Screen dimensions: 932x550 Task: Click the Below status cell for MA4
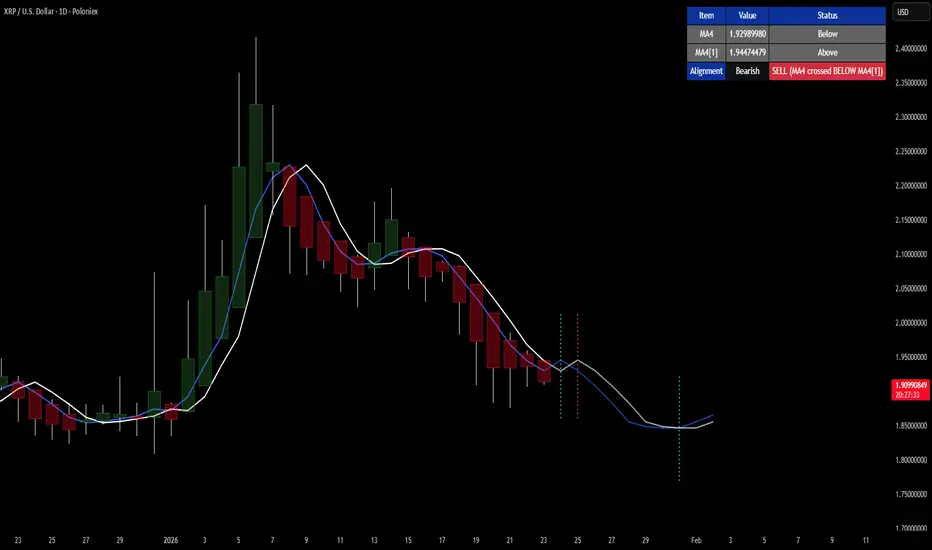827,34
